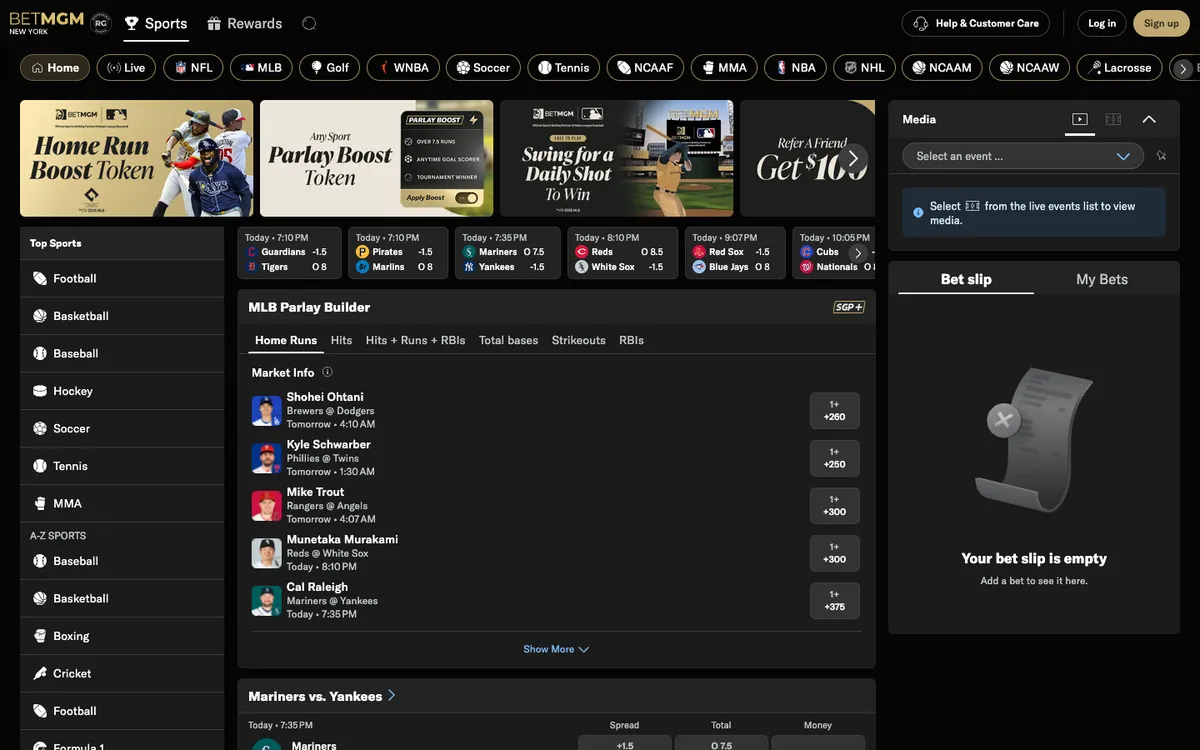Viewport: 1200px width, 750px height.
Task: Toggle the Apply Boost switch on banner
Action: pyautogui.click(x=466, y=198)
